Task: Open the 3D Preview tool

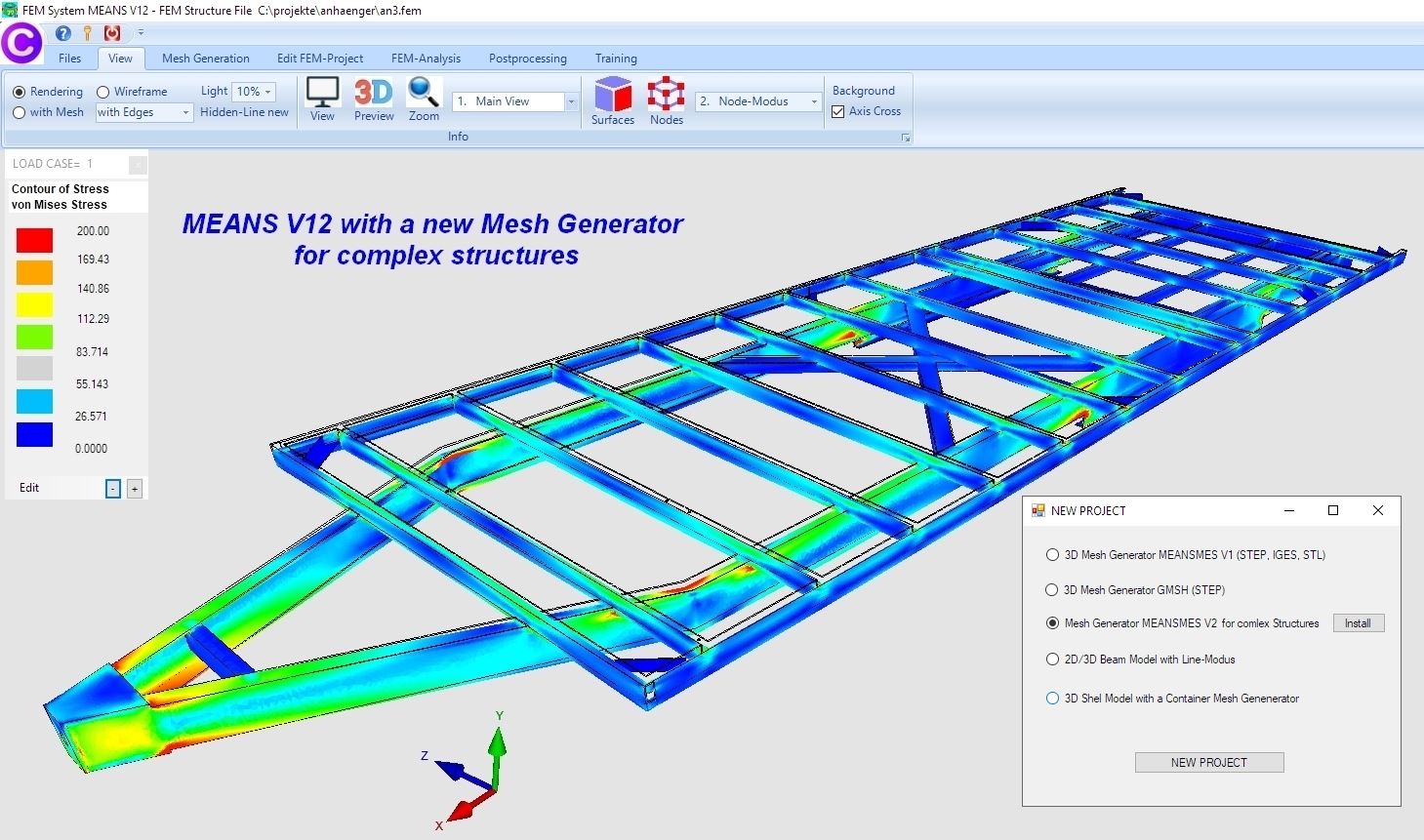Action: pos(374,99)
